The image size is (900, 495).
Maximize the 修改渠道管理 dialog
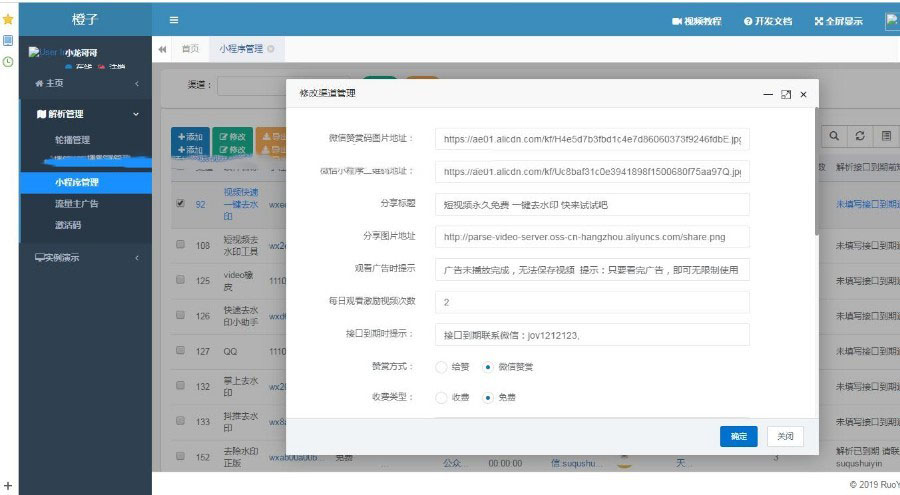pyautogui.click(x=786, y=94)
